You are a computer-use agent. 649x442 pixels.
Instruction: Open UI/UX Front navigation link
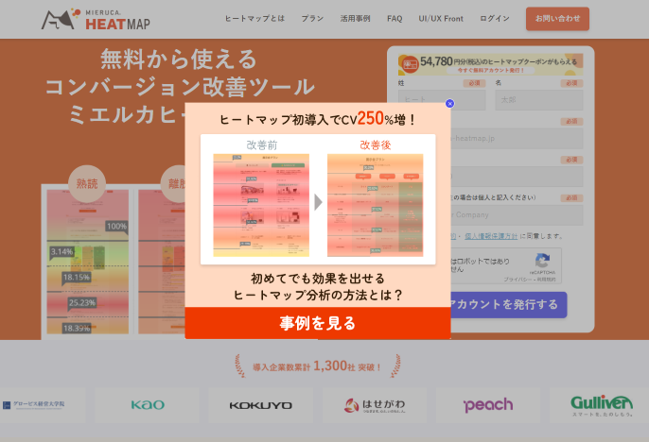pos(441,19)
